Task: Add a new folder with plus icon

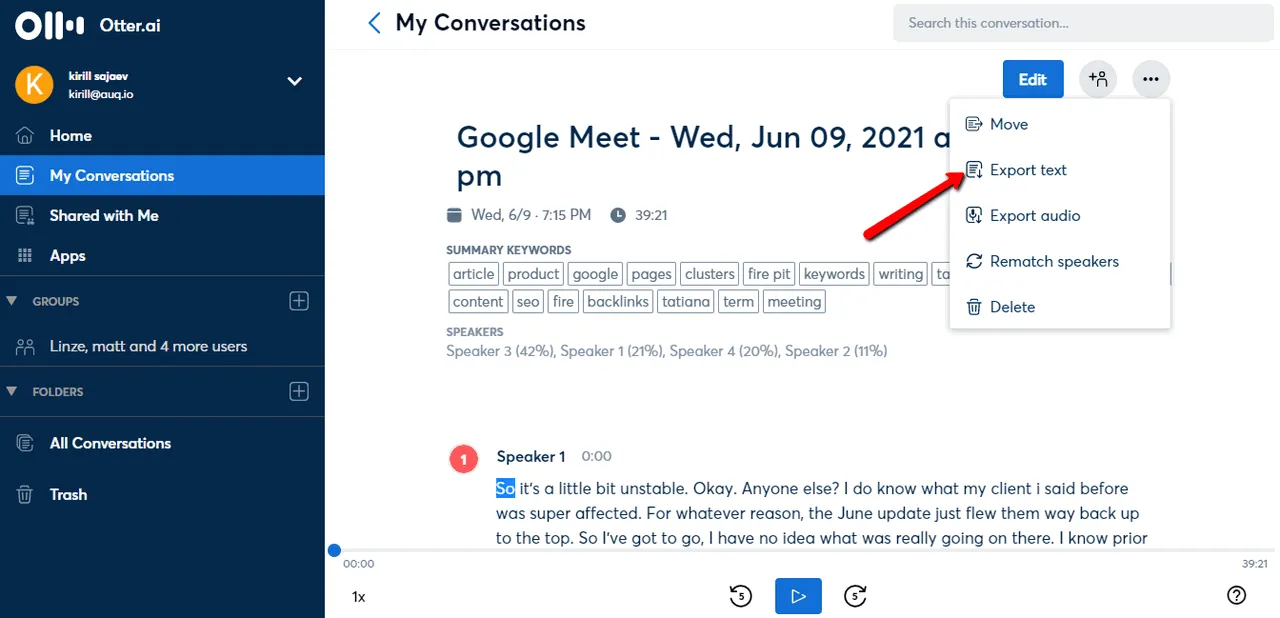Action: point(299,391)
